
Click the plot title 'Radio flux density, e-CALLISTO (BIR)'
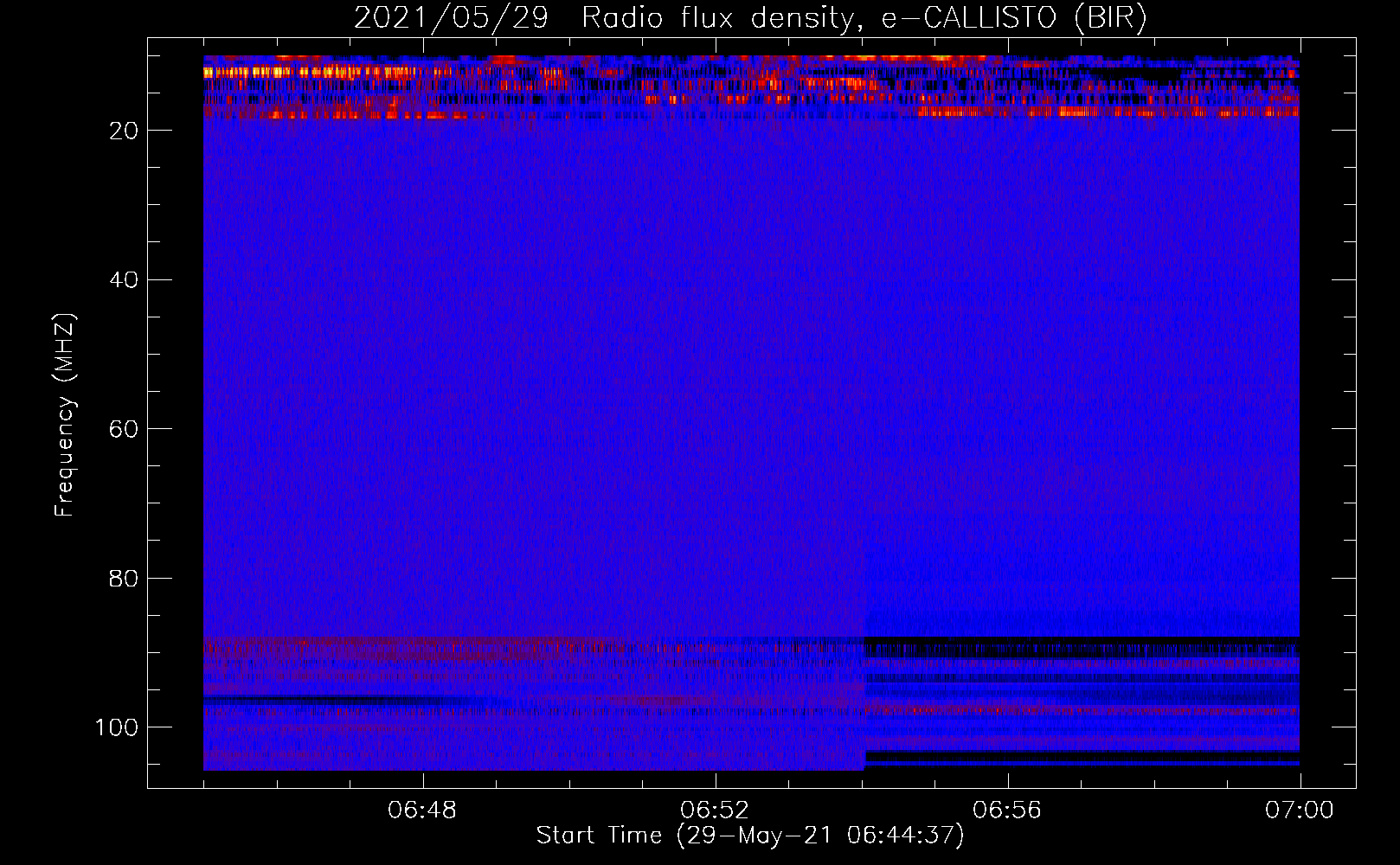click(864, 18)
